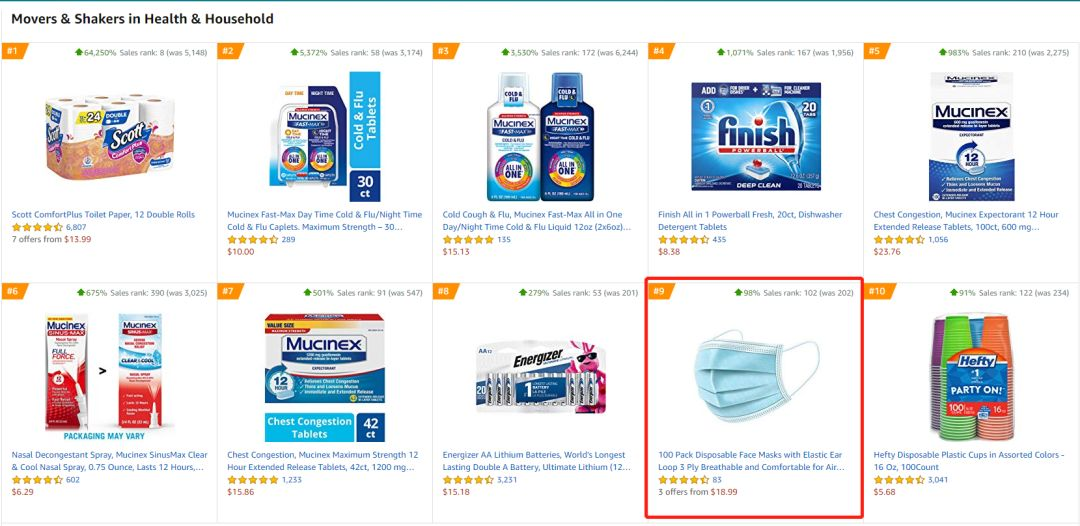Click star rating of Mucinex Expectorant 100ct
This screenshot has width=1080, height=526.
tap(898, 240)
